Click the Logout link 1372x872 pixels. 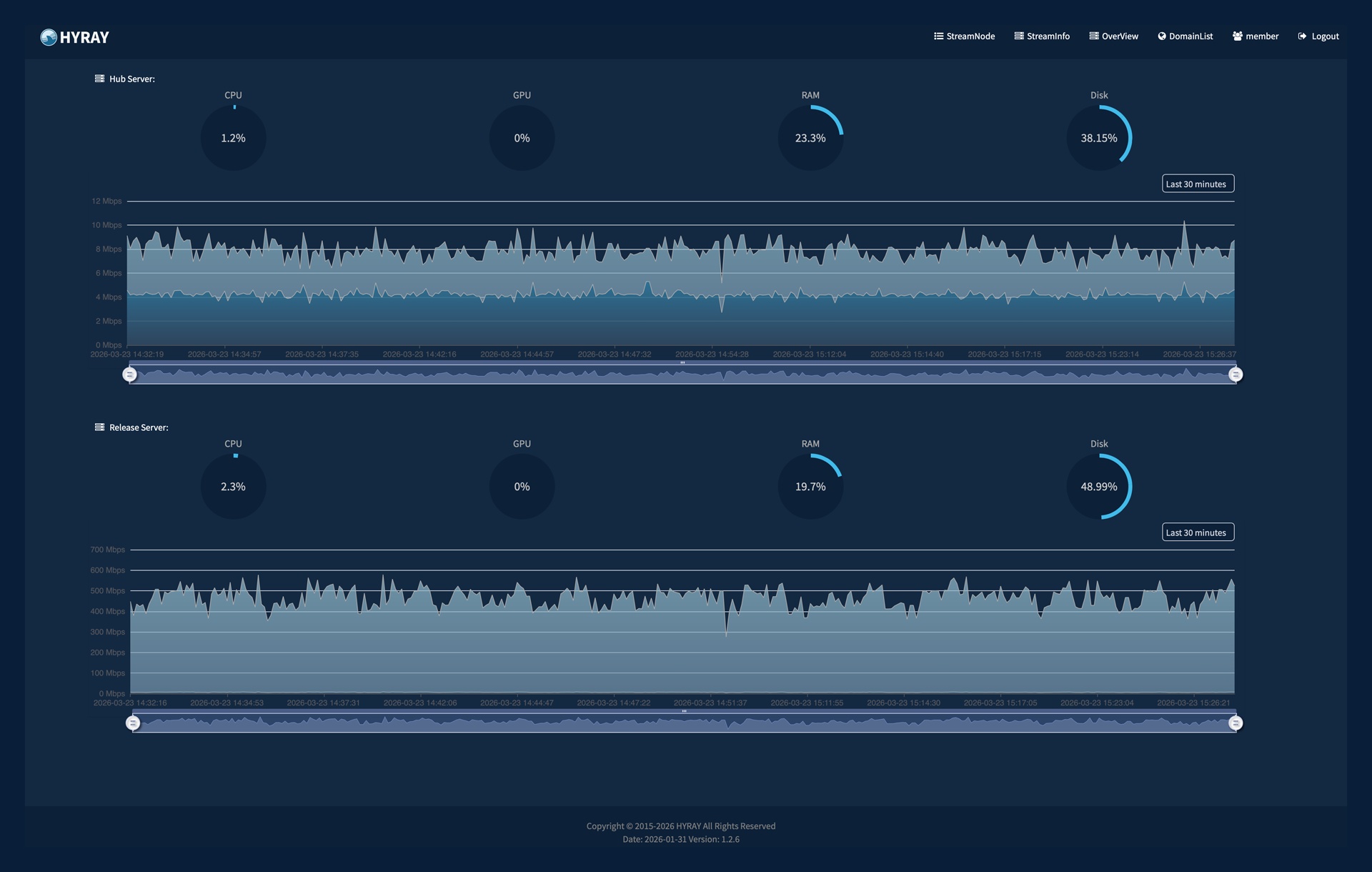[1325, 36]
